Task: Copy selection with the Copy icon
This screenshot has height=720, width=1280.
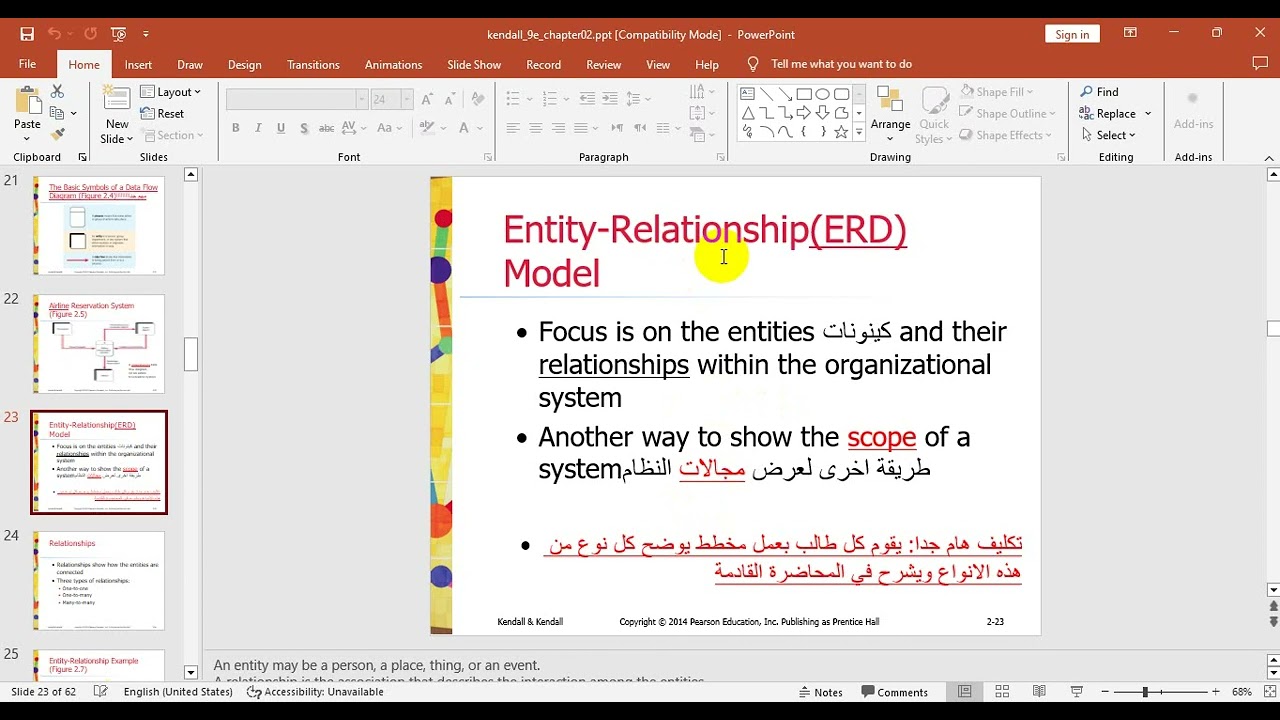Action: click(x=57, y=113)
